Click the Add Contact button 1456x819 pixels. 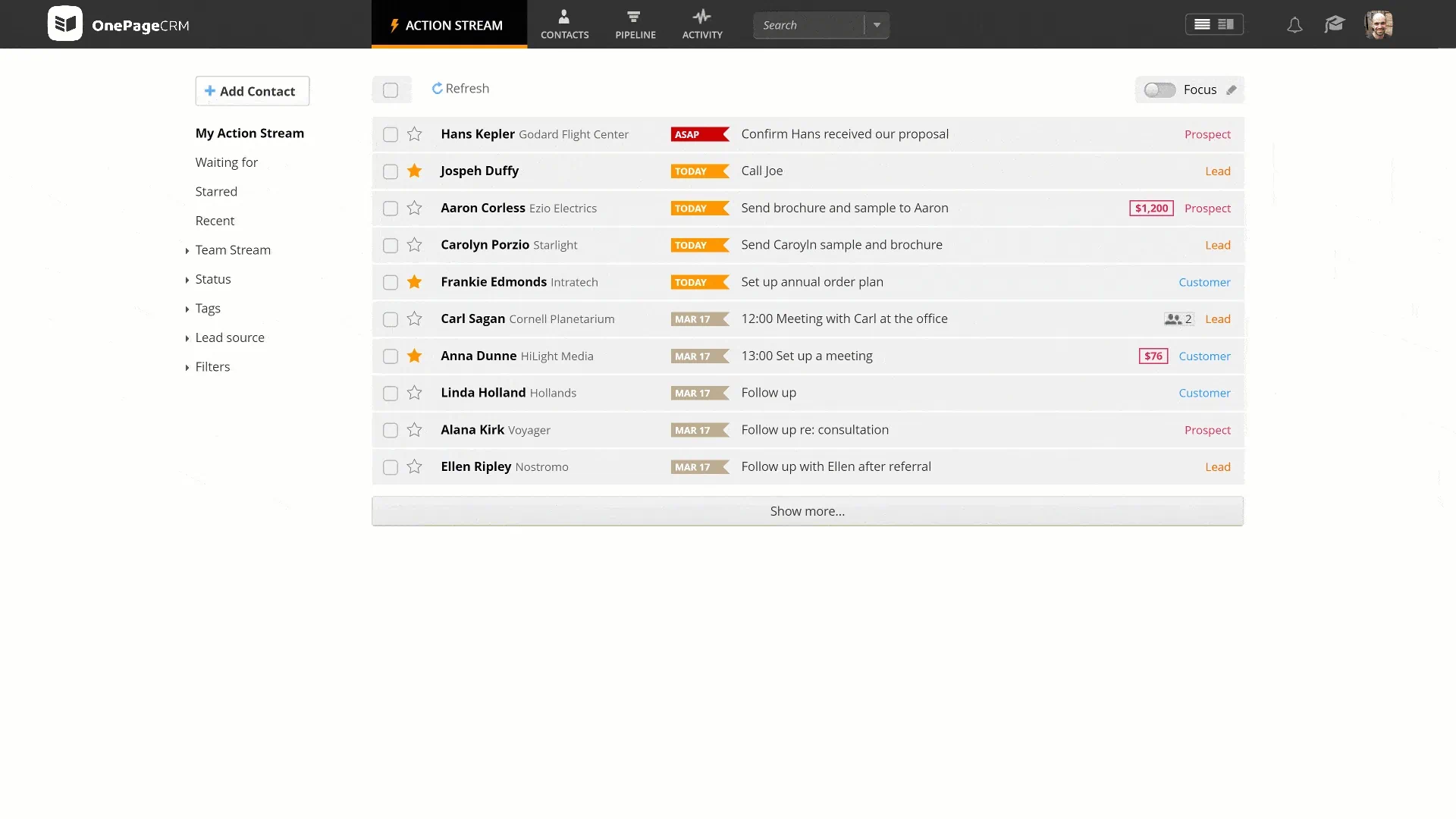[252, 91]
